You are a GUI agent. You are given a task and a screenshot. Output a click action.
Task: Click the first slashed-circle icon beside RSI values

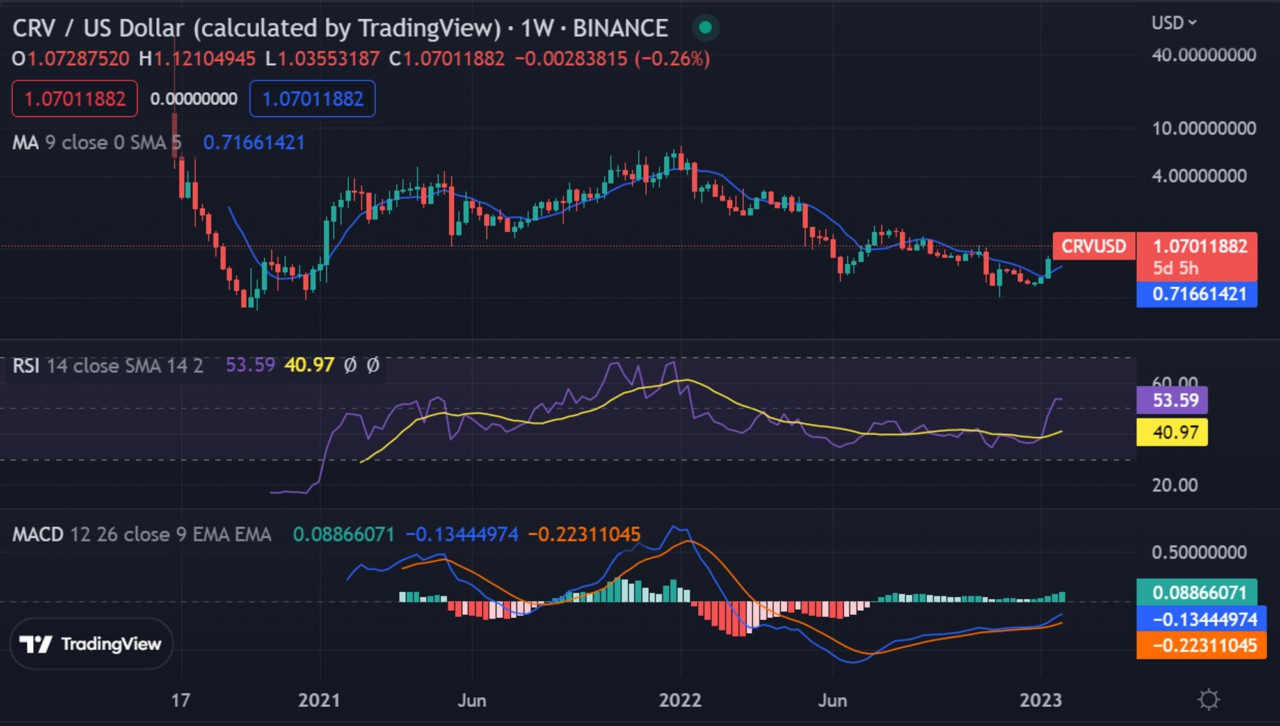[349, 365]
